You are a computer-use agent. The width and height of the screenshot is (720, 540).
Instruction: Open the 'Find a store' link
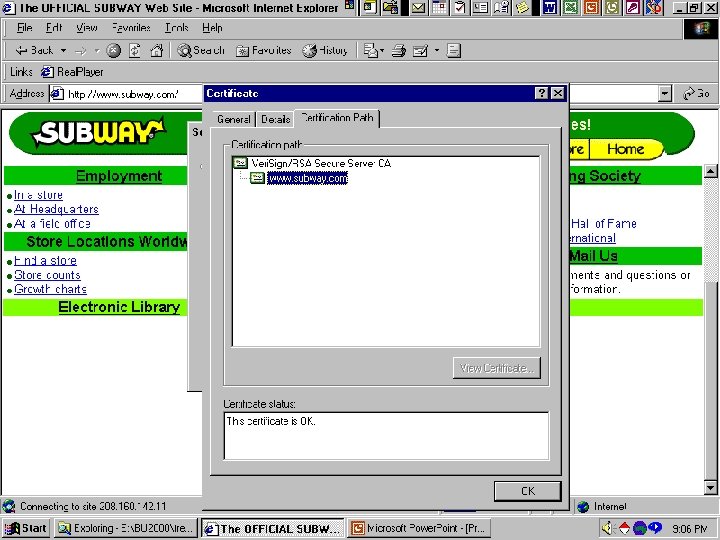pos(45,261)
